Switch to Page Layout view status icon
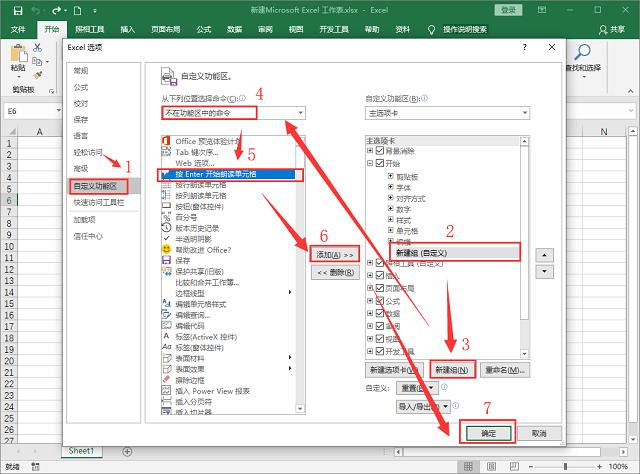This screenshot has width=640, height=474. coord(491,466)
